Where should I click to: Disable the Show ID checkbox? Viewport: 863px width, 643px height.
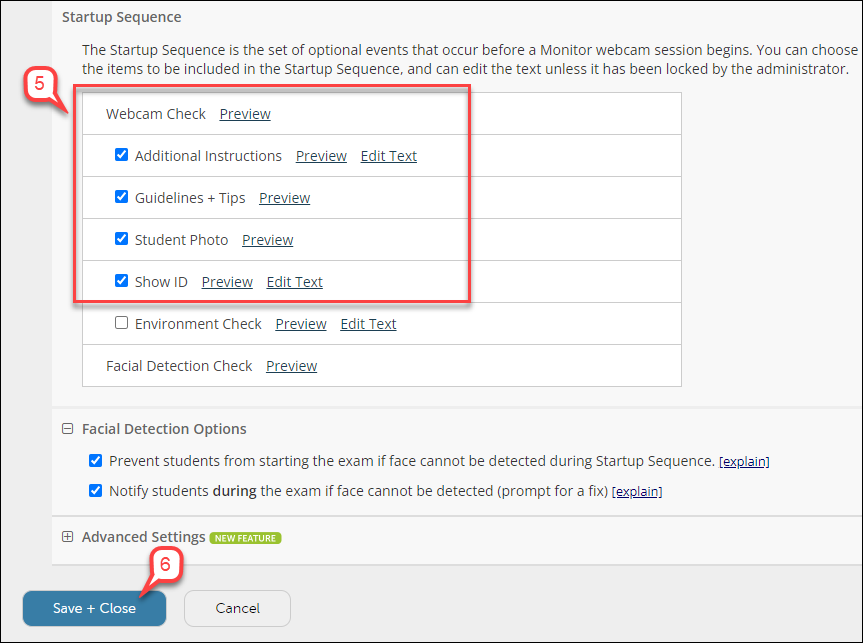[122, 281]
